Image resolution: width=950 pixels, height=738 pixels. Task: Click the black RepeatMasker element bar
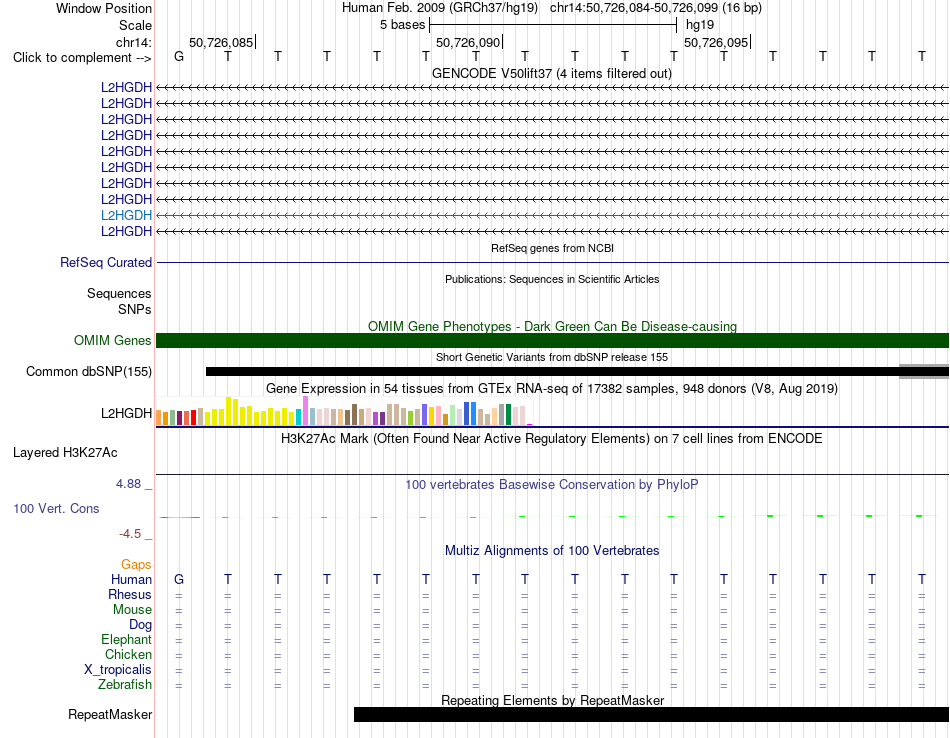click(651, 714)
